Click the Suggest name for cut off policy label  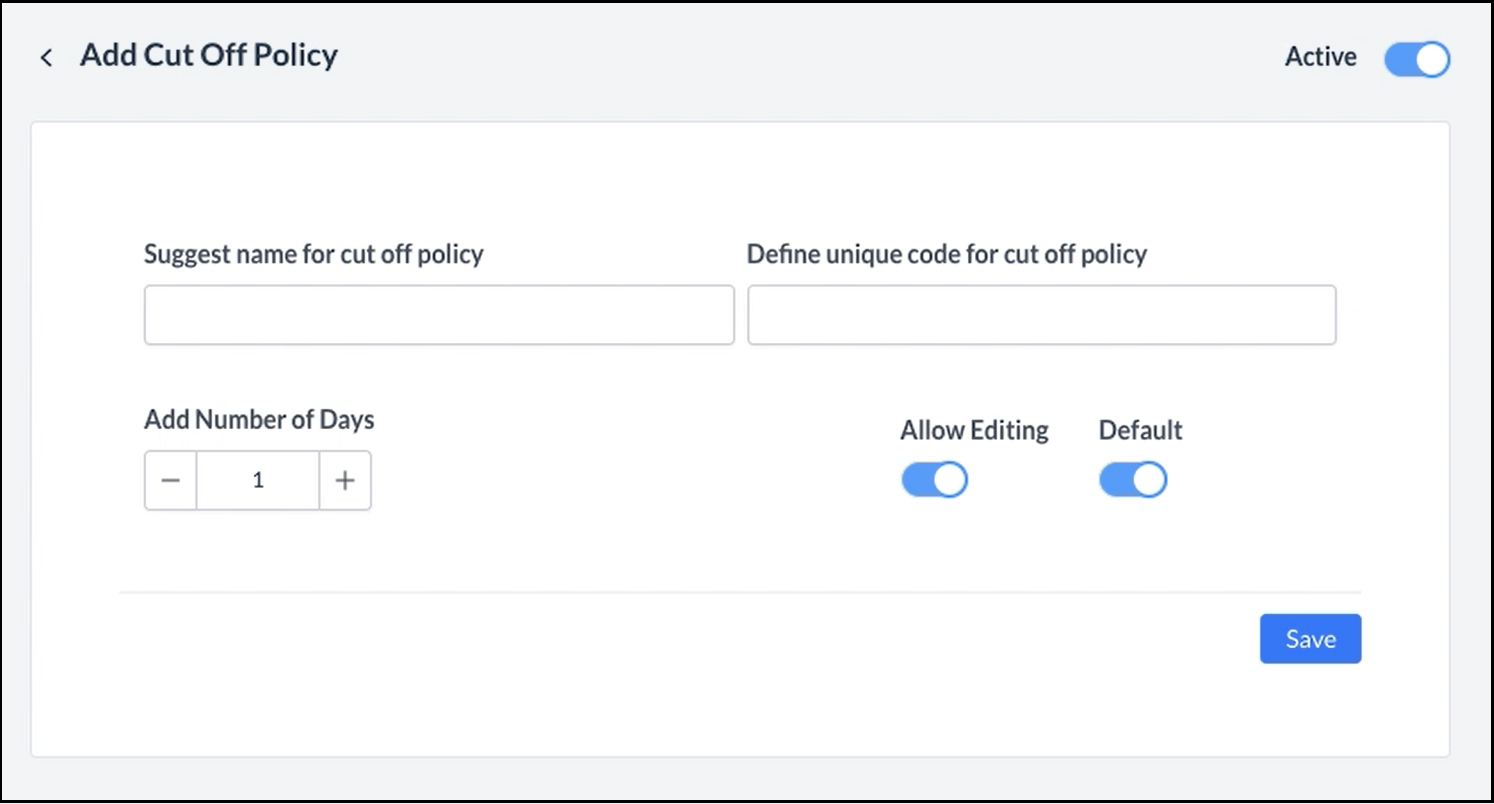point(313,254)
